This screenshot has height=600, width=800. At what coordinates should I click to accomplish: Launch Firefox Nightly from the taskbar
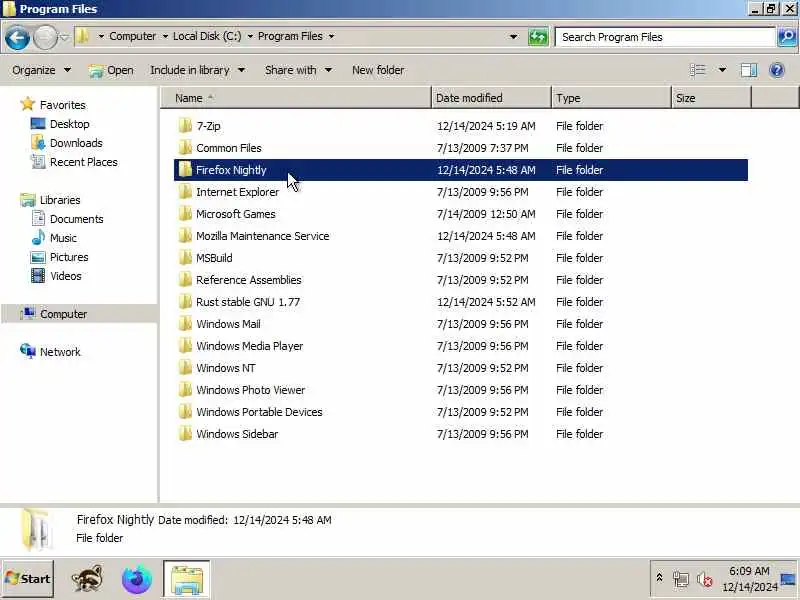tap(137, 580)
